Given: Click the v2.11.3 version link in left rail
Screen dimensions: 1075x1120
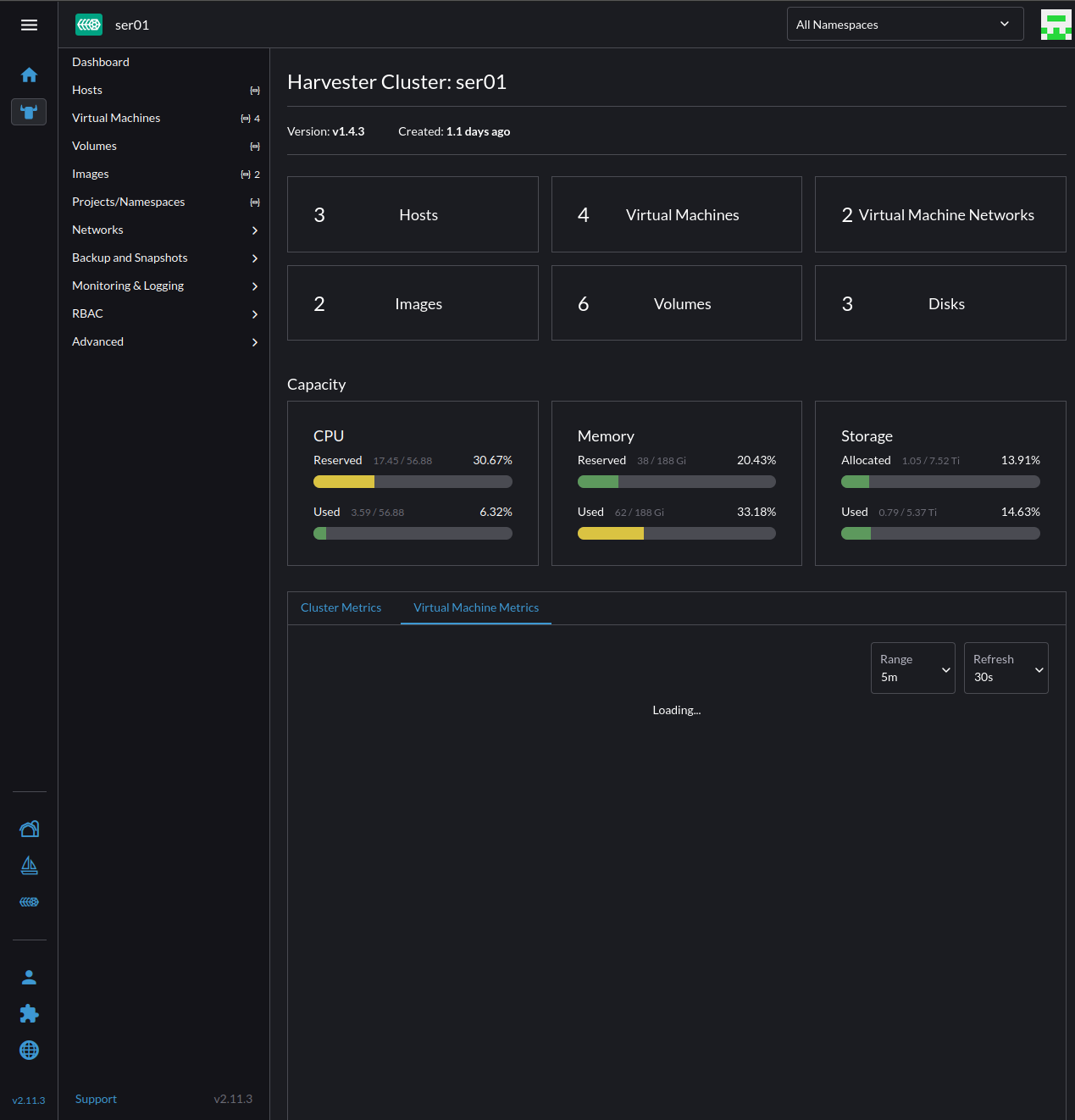Looking at the screenshot, I should click(x=29, y=1101).
